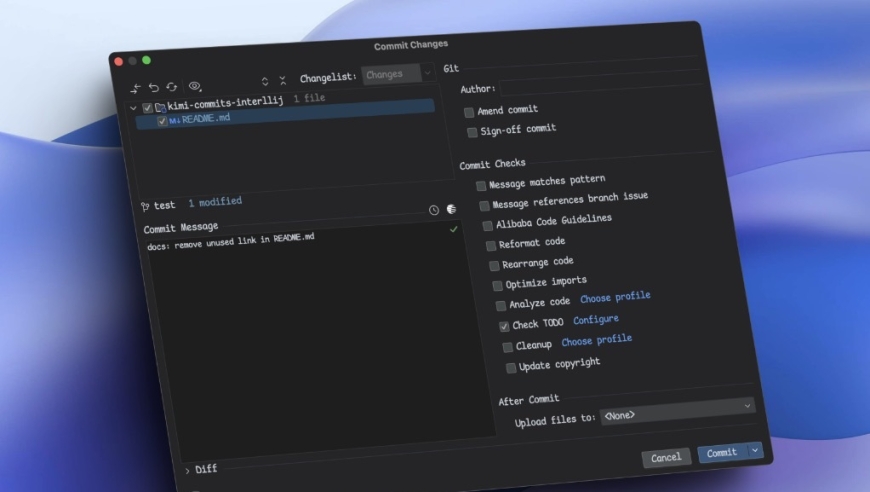Click the After Commit section heading
This screenshot has height=492, width=870.
pyautogui.click(x=529, y=400)
